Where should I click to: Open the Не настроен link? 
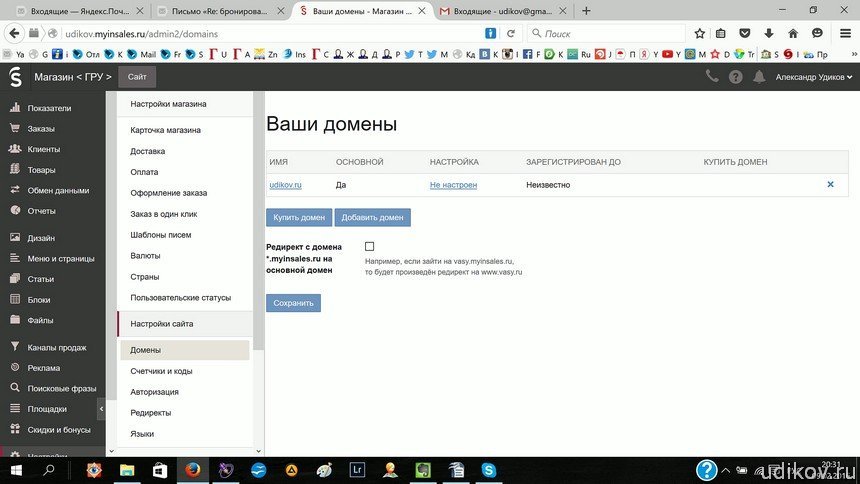[x=453, y=185]
